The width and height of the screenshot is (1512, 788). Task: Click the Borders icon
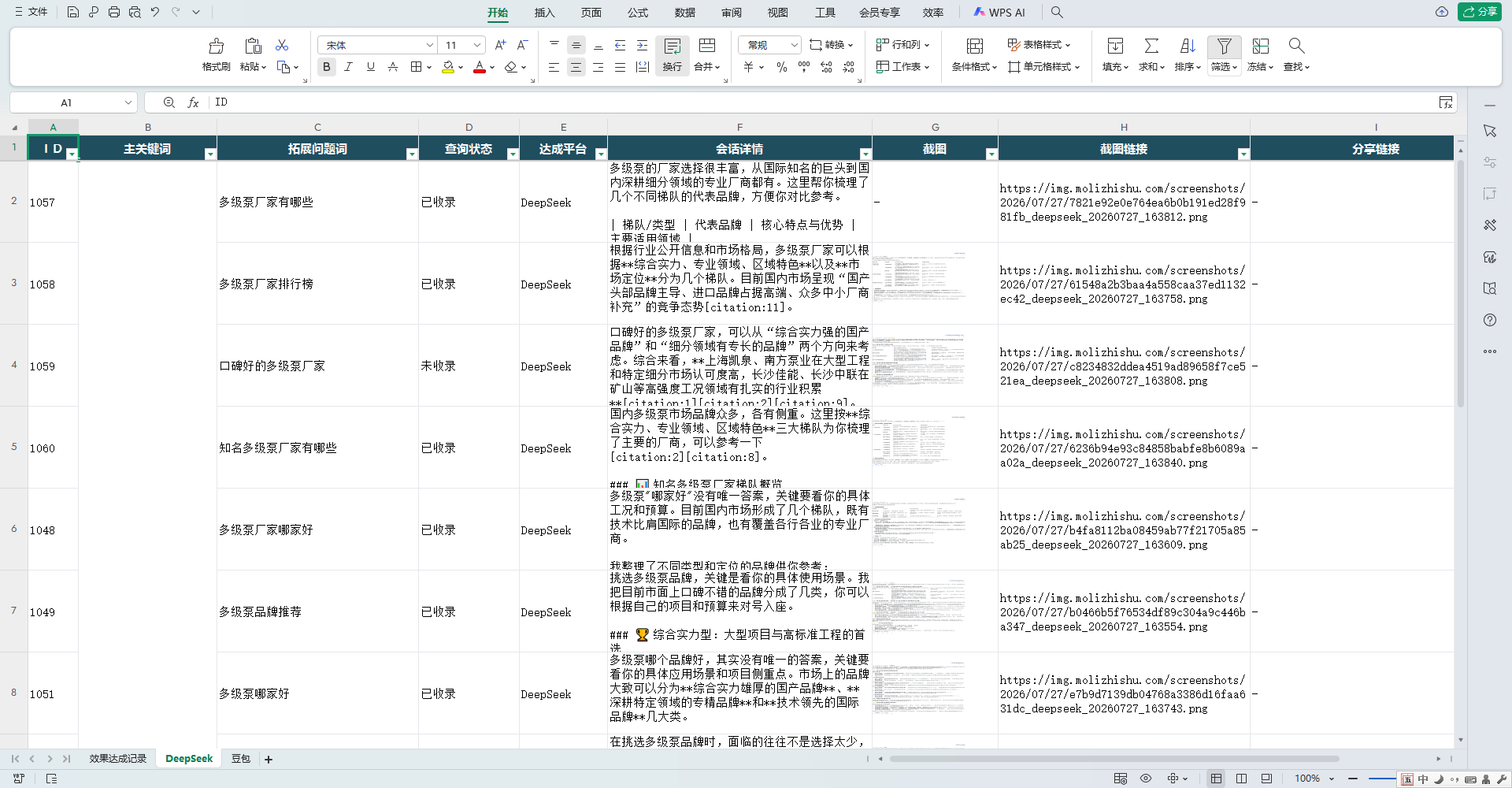[416, 67]
